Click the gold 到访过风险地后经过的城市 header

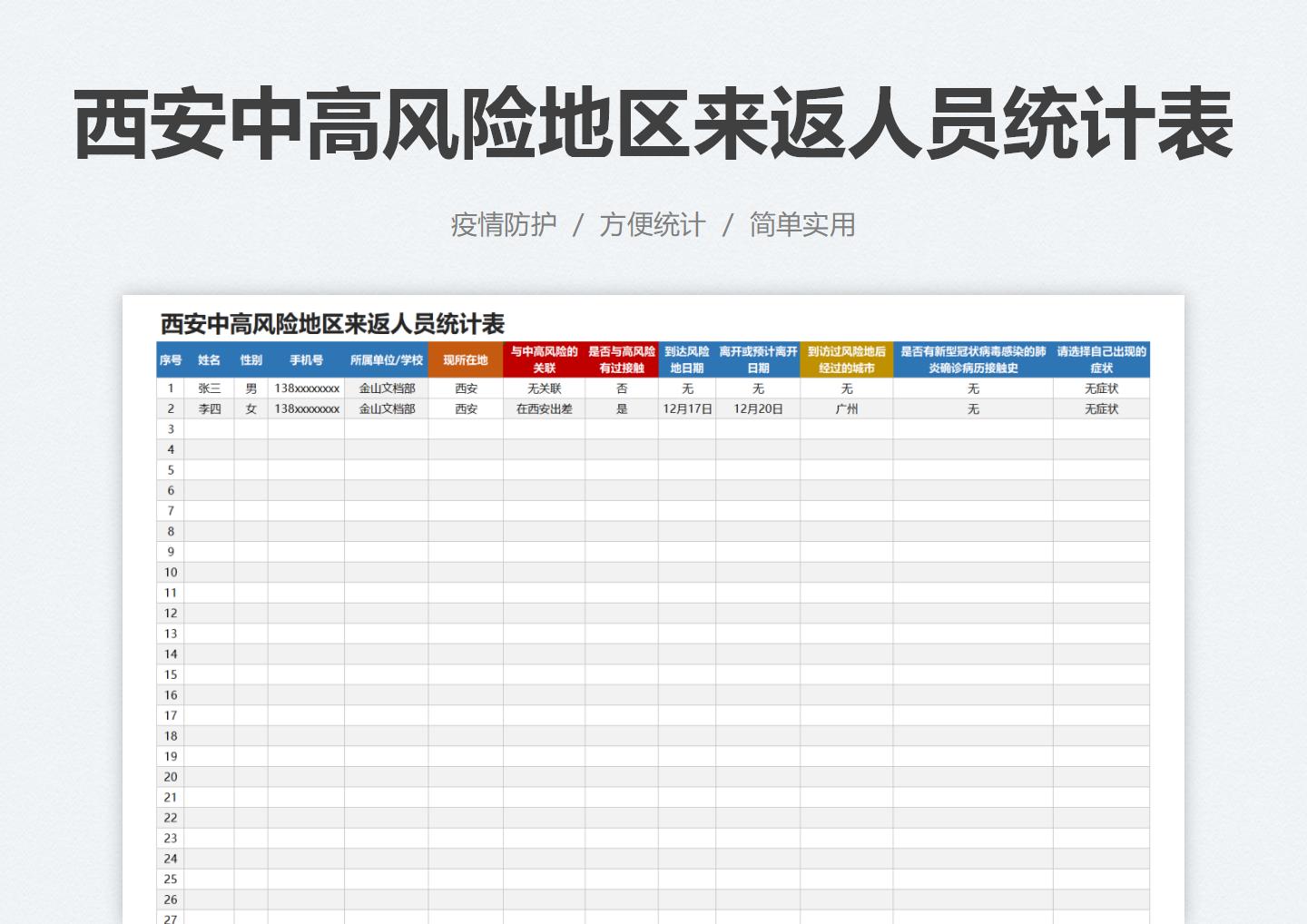846,359
